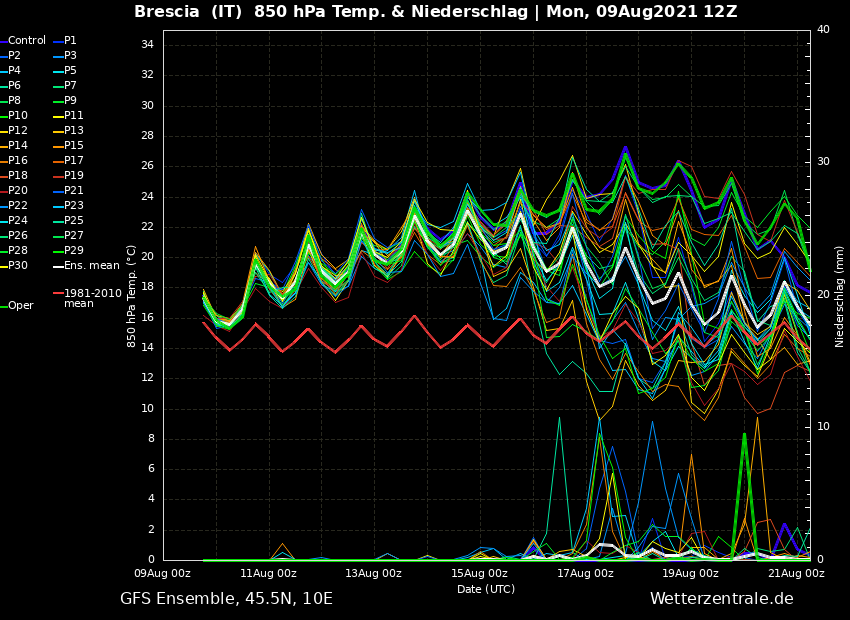The width and height of the screenshot is (850, 620).
Task: Select the "P13" legend entry
Action: click(x=68, y=131)
